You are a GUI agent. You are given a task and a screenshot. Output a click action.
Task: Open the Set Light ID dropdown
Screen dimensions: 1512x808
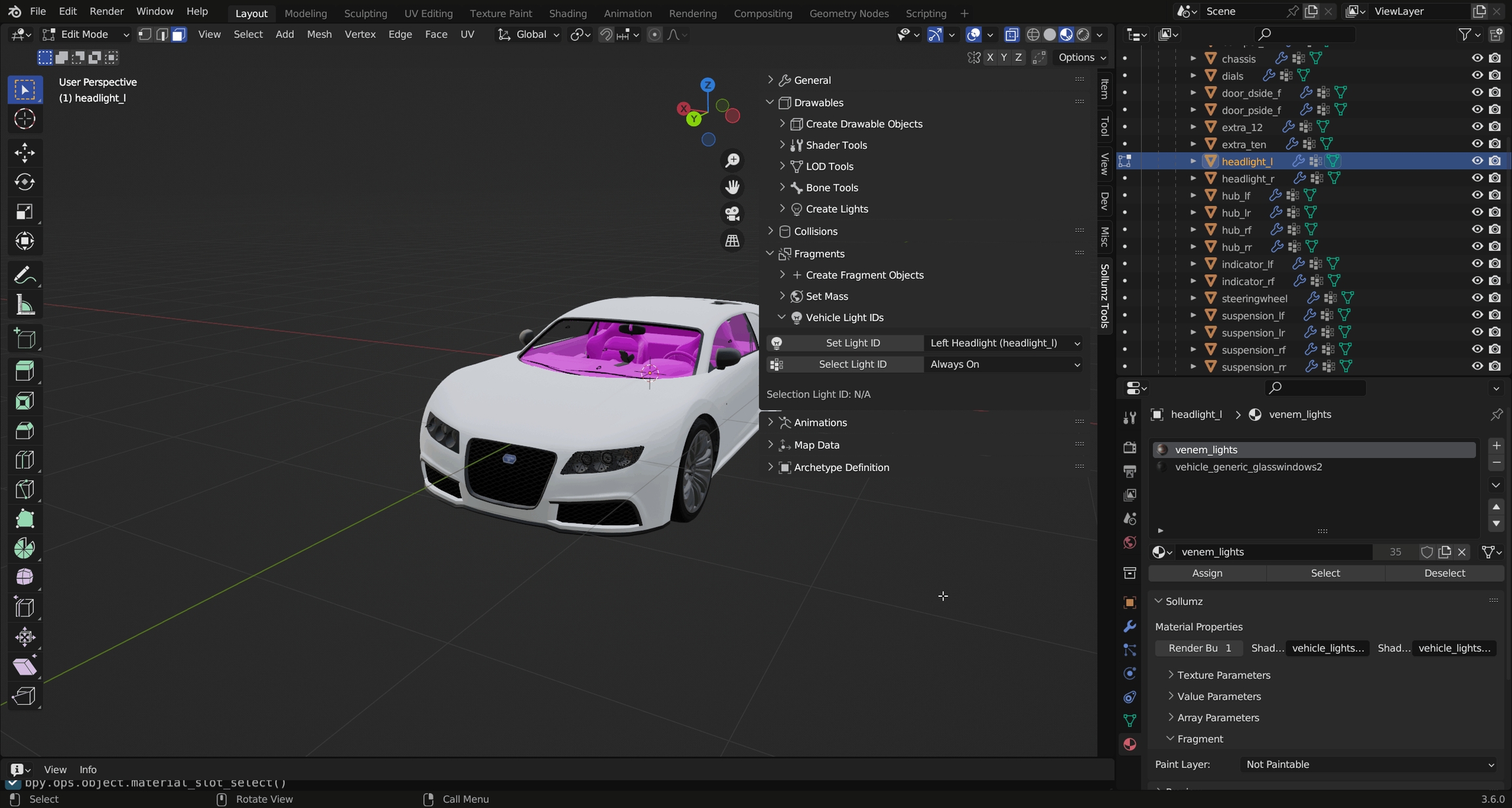click(x=1003, y=343)
